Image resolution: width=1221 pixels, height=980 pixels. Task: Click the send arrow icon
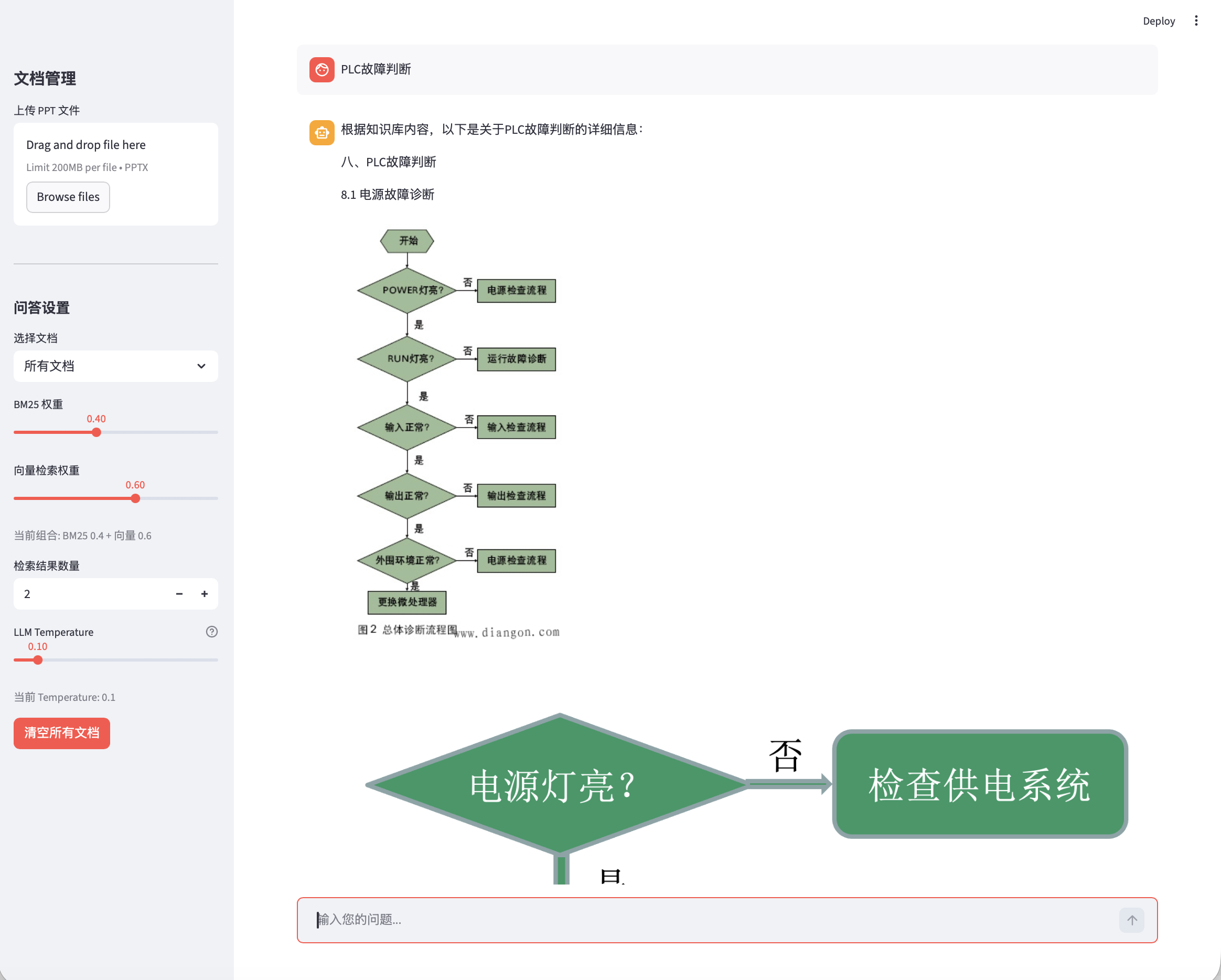1131,920
